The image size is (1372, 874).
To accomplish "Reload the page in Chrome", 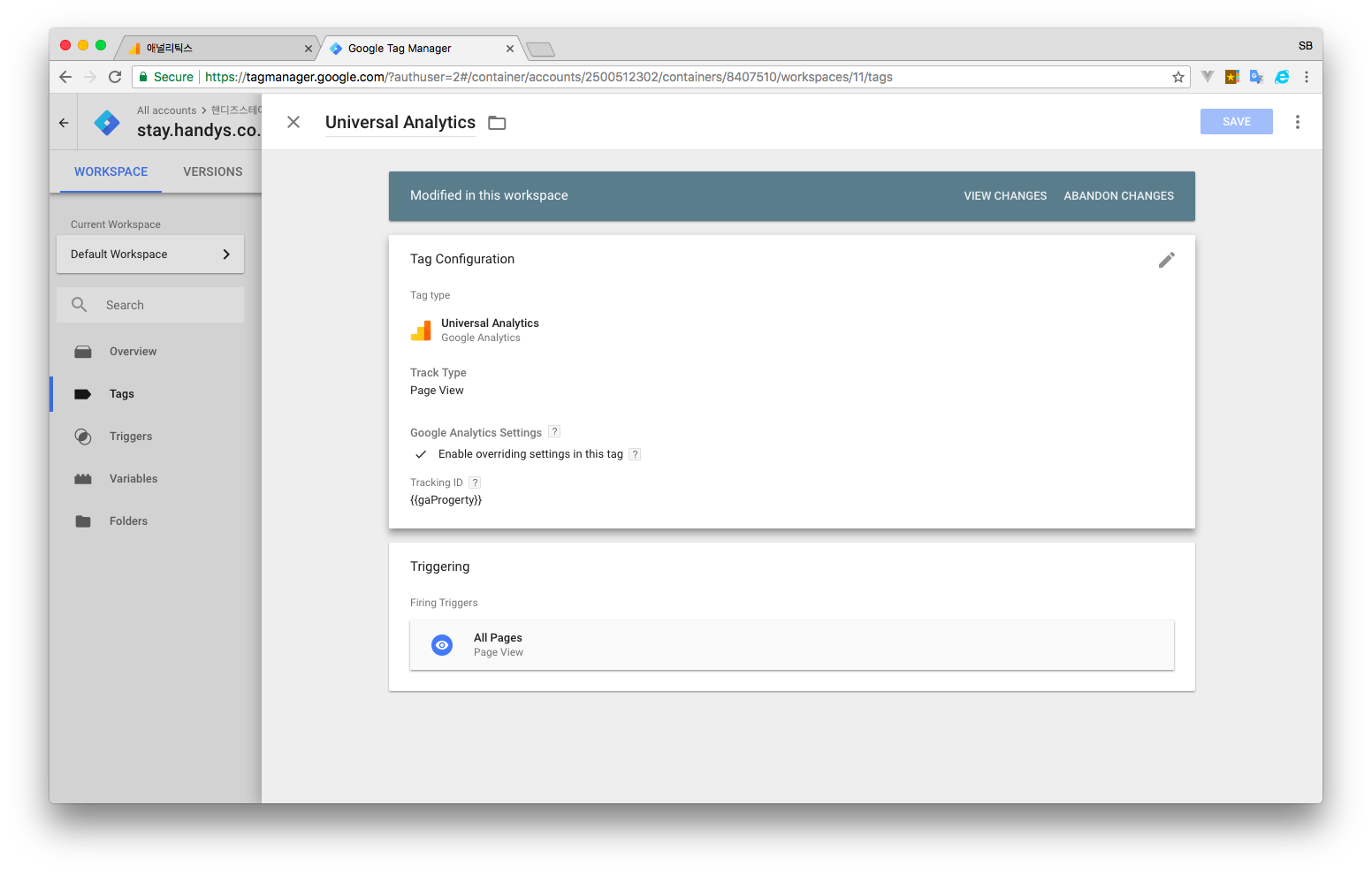I will point(115,77).
